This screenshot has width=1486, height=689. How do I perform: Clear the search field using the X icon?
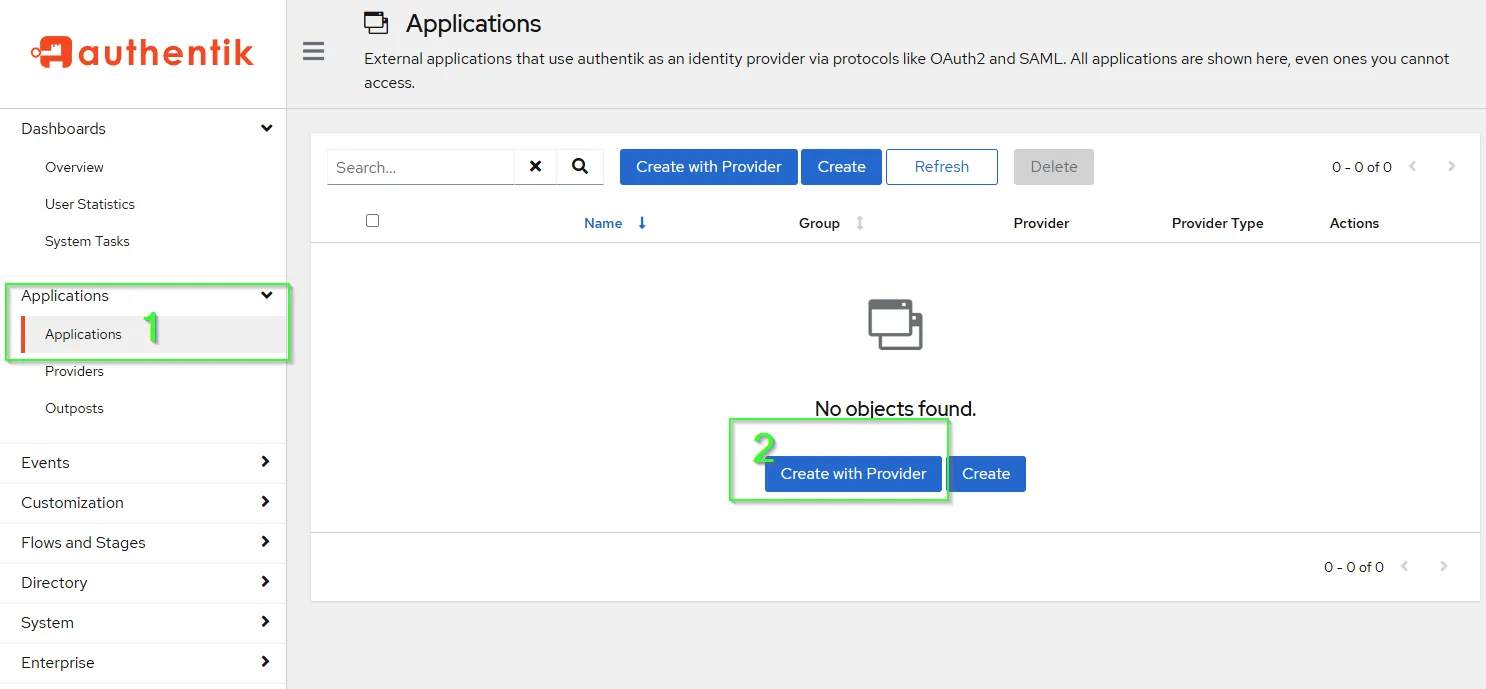point(535,166)
